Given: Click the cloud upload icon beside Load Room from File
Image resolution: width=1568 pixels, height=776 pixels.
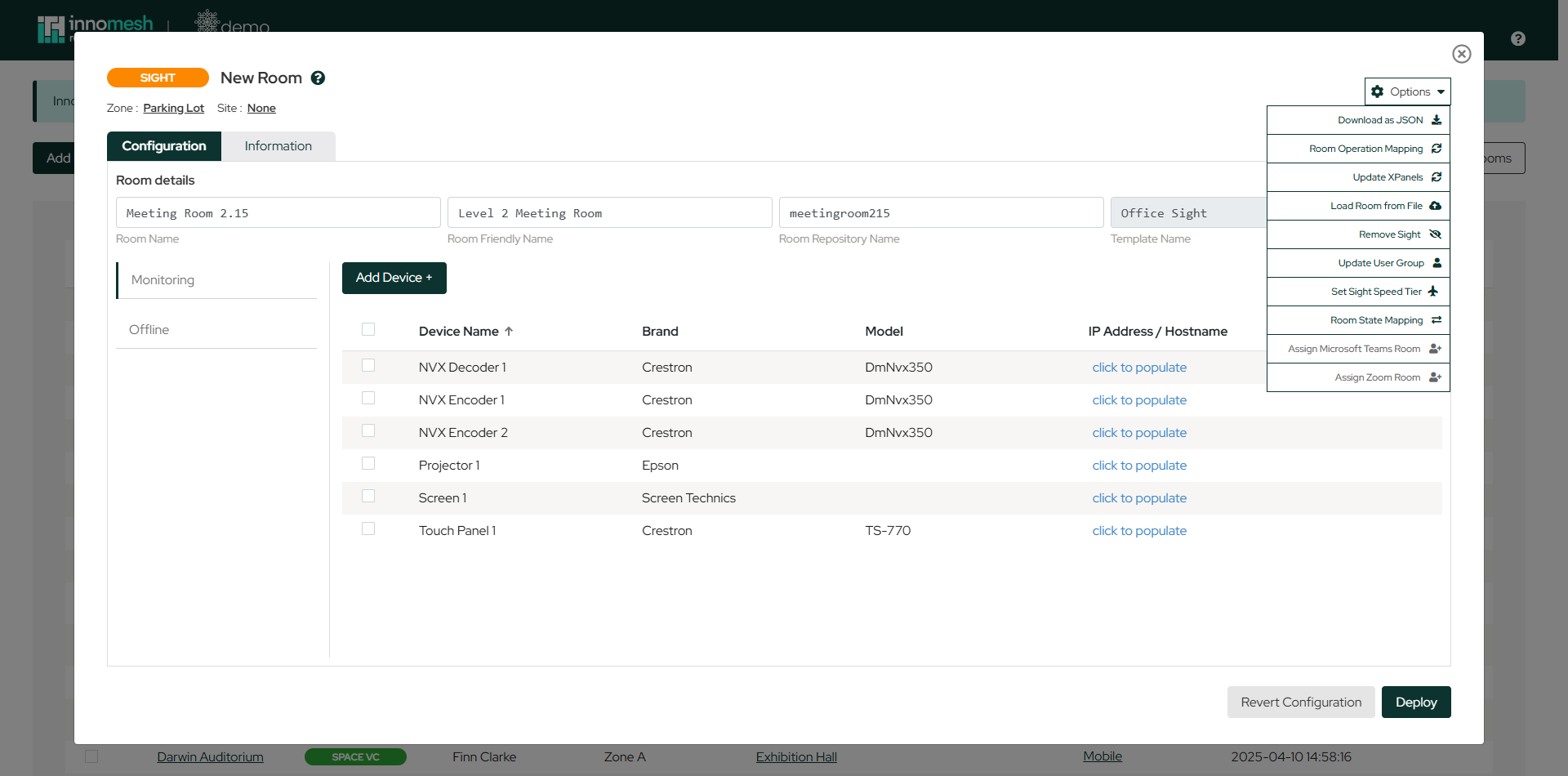Looking at the screenshot, I should click(x=1436, y=206).
